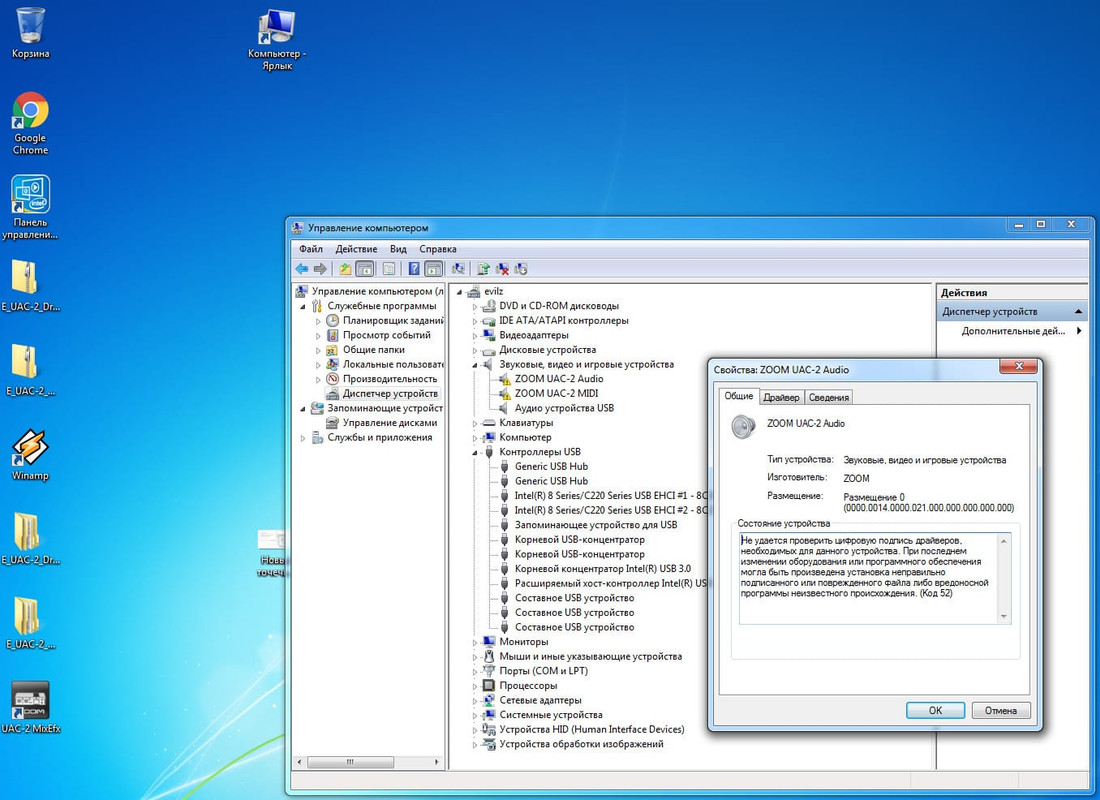Select the Общие tab in properties

(x=739, y=396)
